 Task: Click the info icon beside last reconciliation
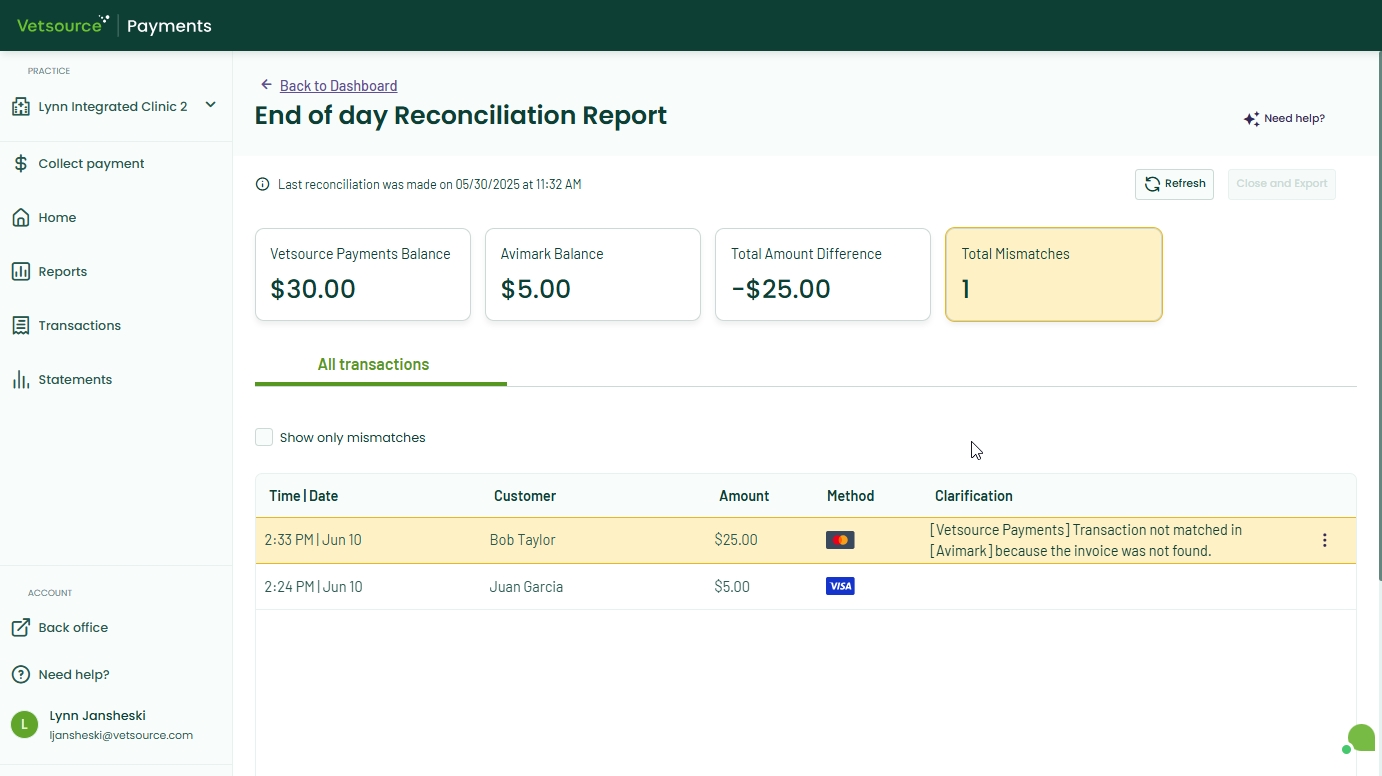[263, 184]
